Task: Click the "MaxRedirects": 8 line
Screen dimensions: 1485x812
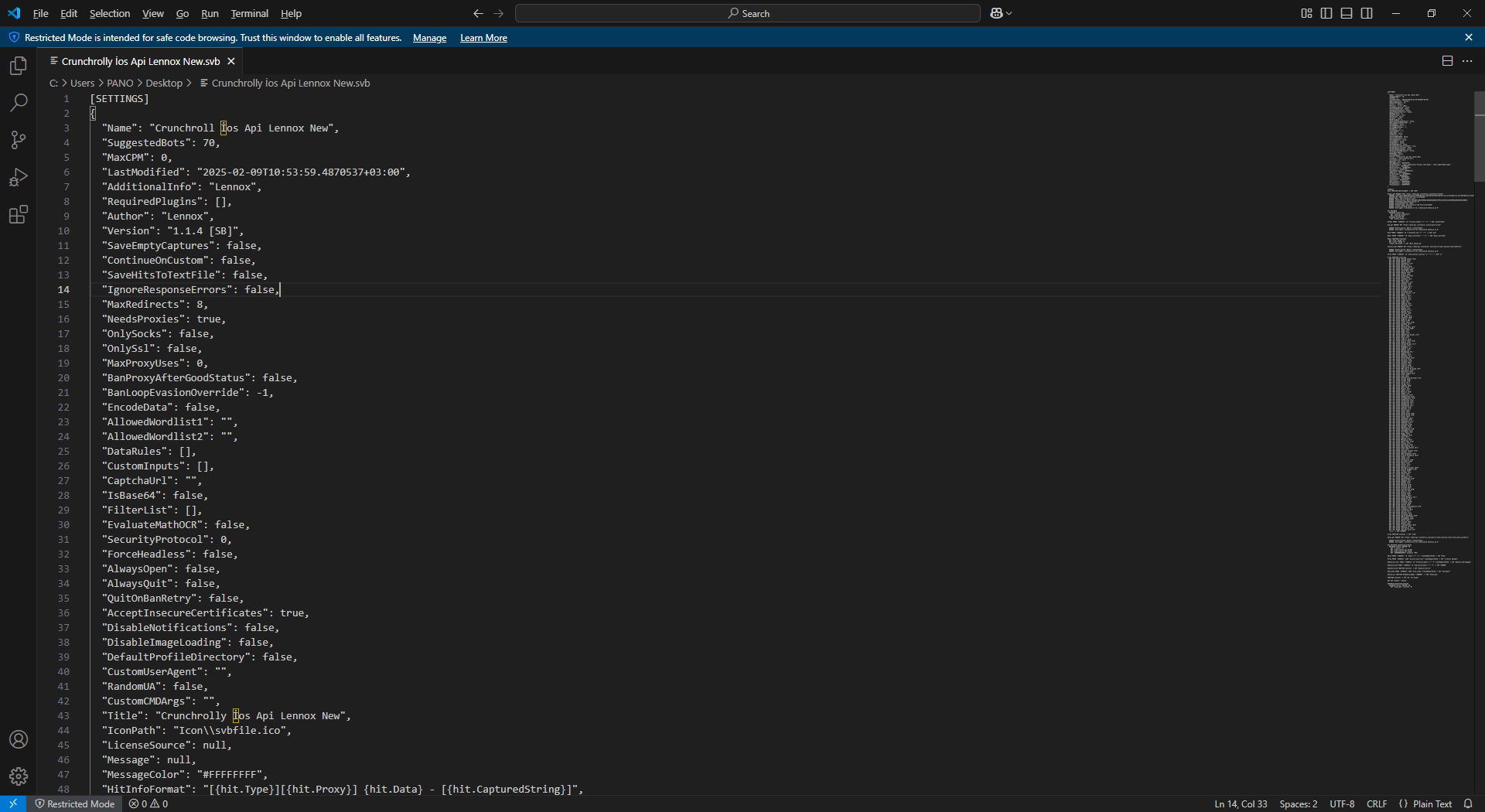Action: pos(155,305)
